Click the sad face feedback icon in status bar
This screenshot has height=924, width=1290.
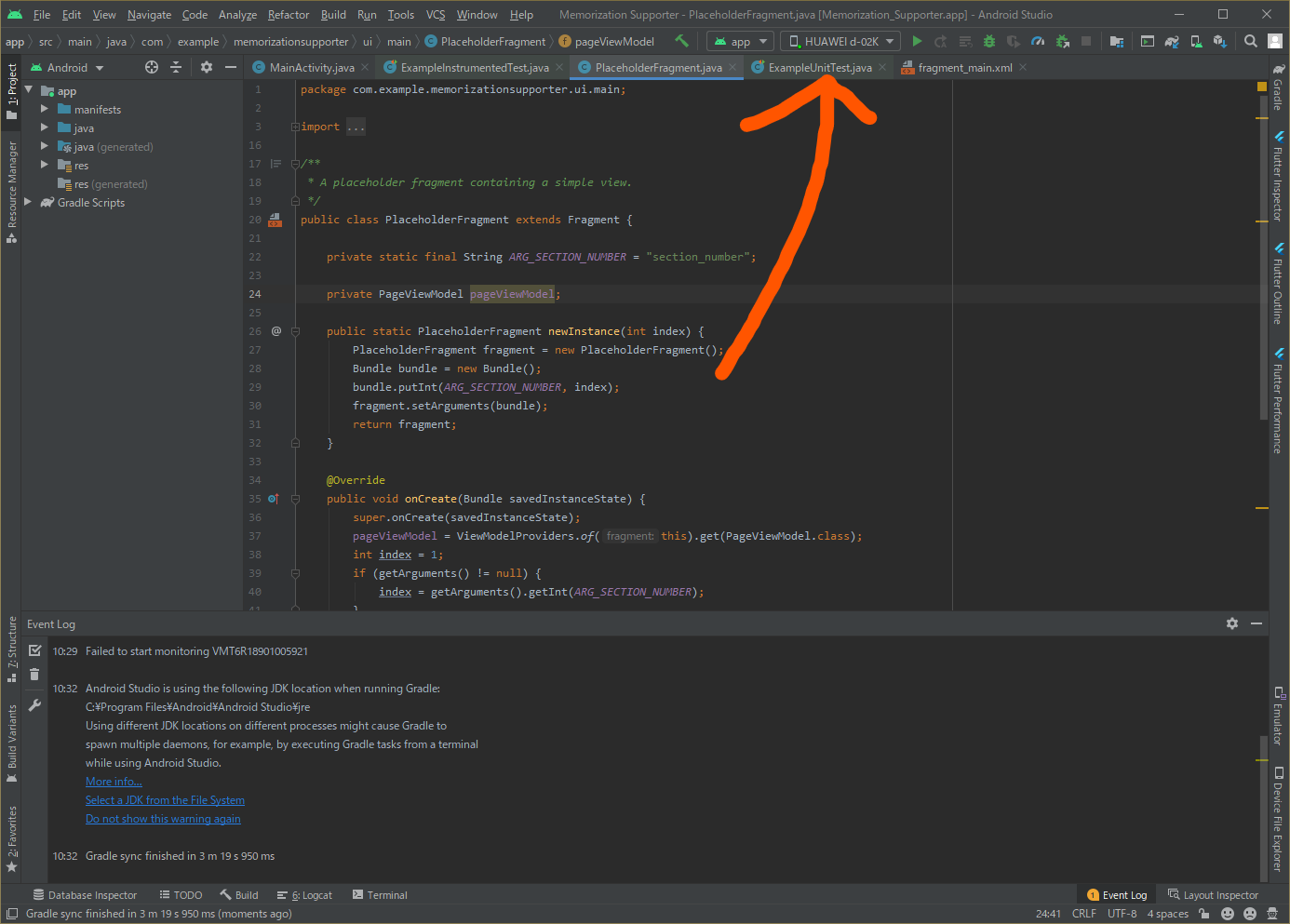tap(1250, 914)
